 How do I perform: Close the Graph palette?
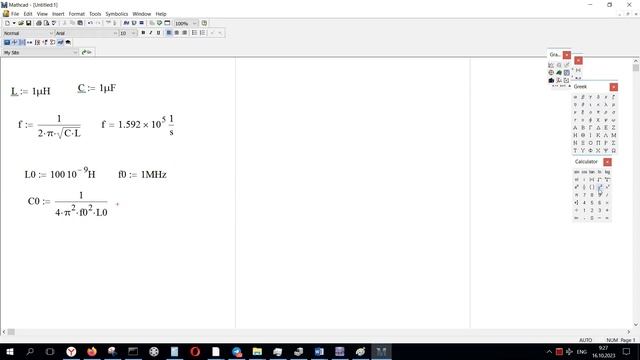pyautogui.click(x=567, y=55)
